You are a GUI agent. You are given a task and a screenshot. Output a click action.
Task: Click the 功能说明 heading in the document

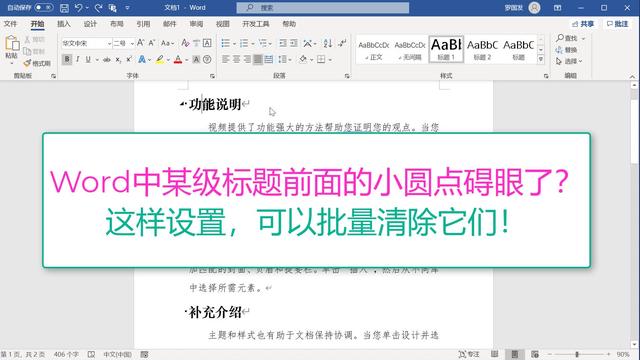[215, 104]
